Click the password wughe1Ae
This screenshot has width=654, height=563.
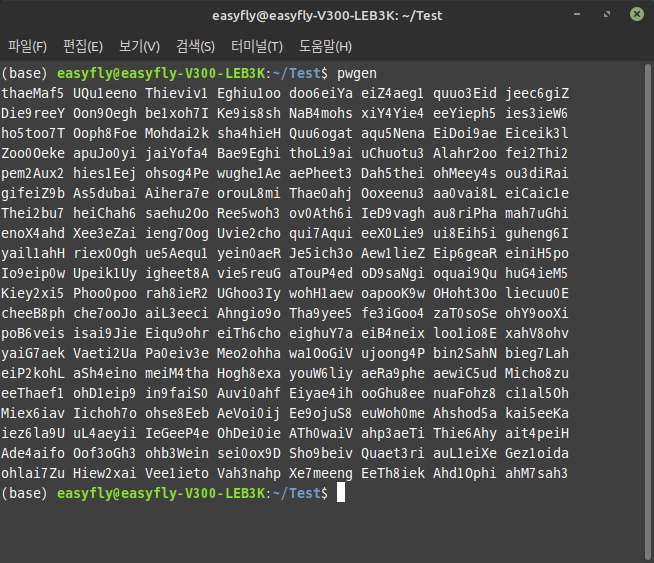(x=249, y=173)
